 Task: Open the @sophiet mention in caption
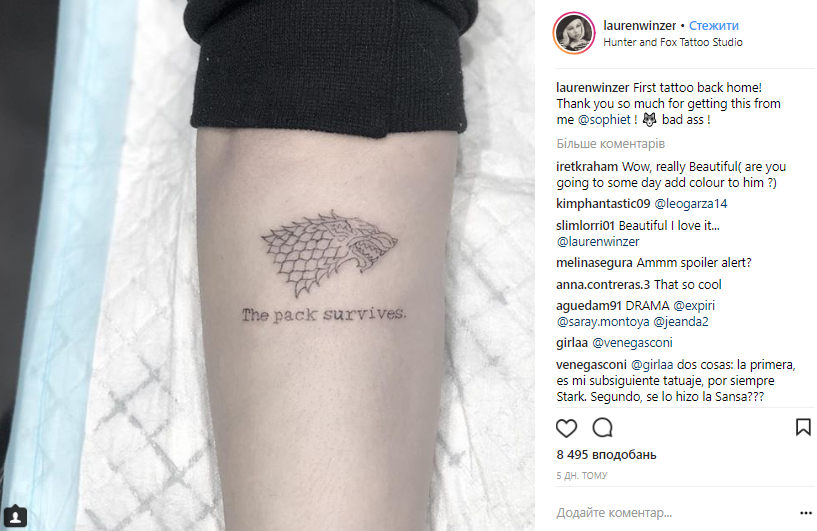[604, 120]
